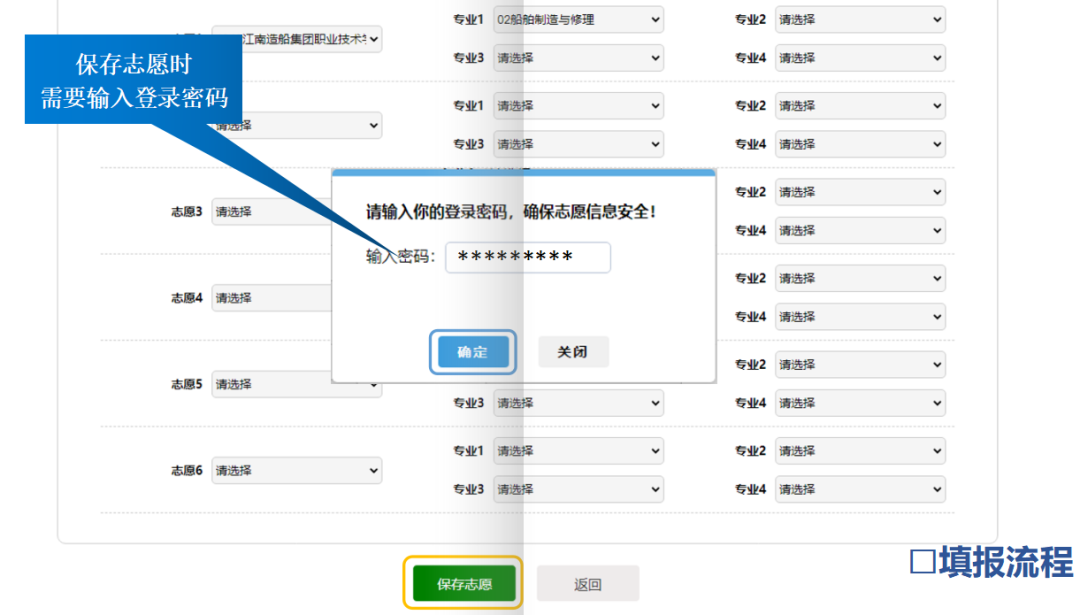Open 专业4 dropdown in the 志愿2 row
The image size is (1080, 615).
(860, 144)
